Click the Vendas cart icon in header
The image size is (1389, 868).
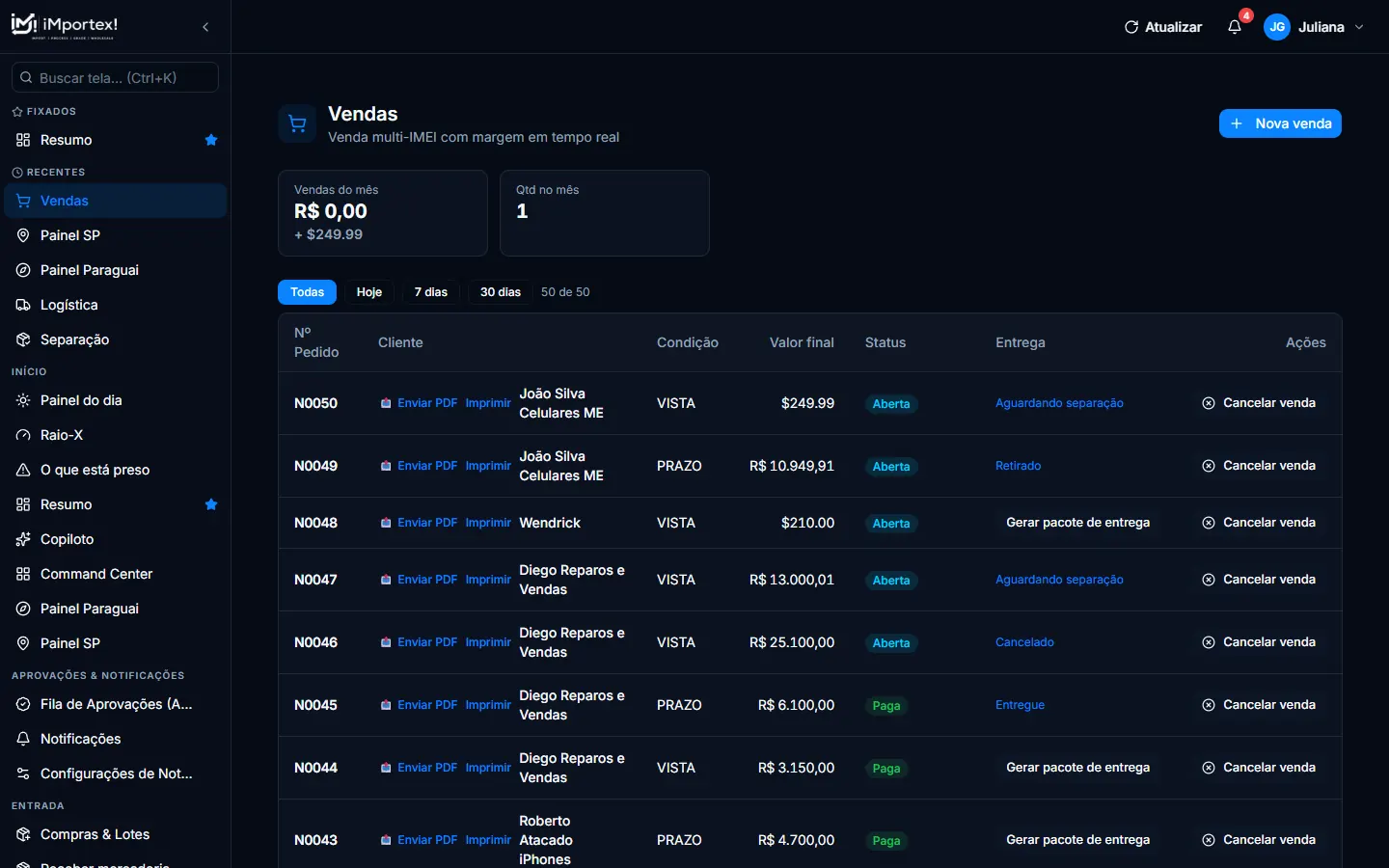pyautogui.click(x=297, y=123)
